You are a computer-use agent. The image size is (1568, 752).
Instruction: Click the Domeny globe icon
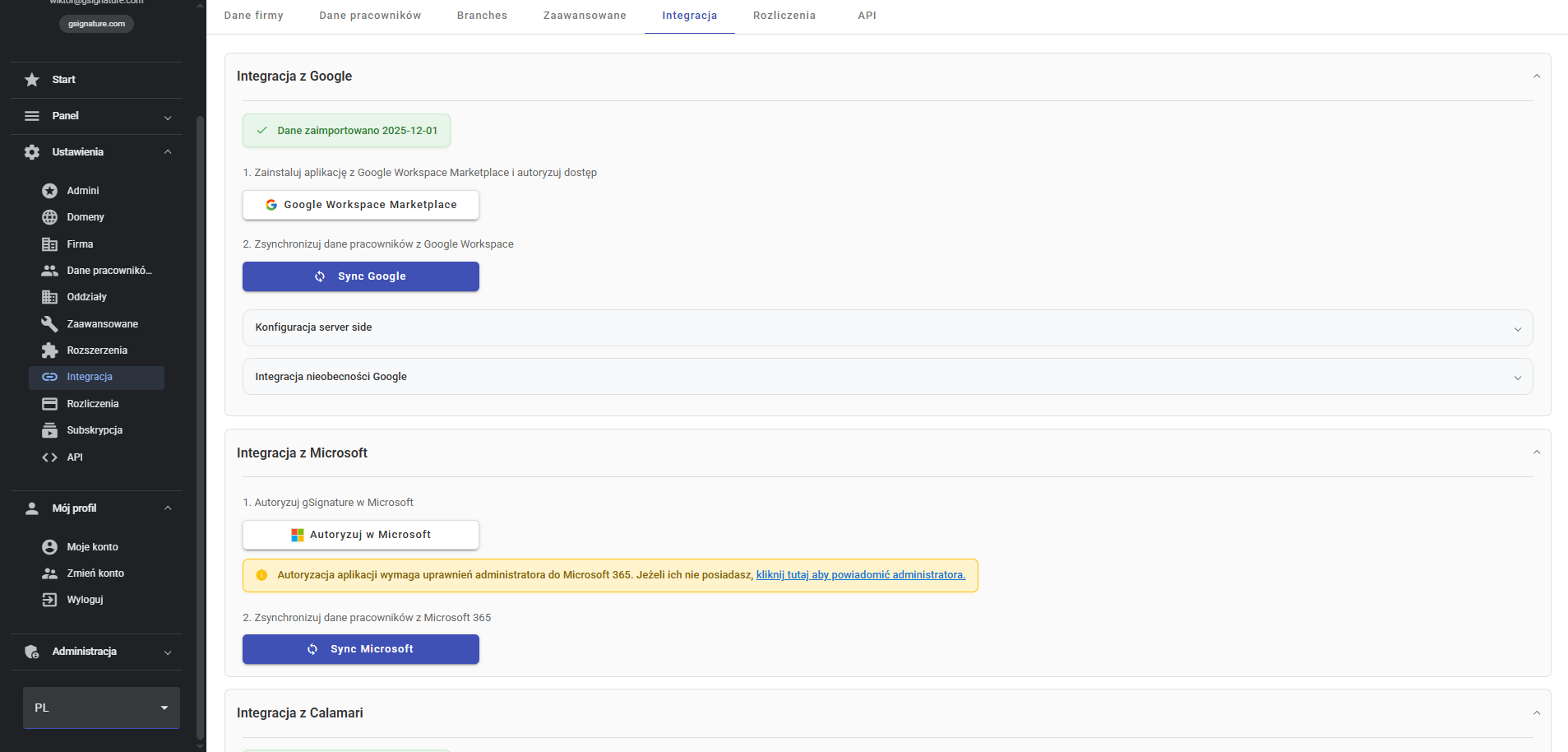50,217
